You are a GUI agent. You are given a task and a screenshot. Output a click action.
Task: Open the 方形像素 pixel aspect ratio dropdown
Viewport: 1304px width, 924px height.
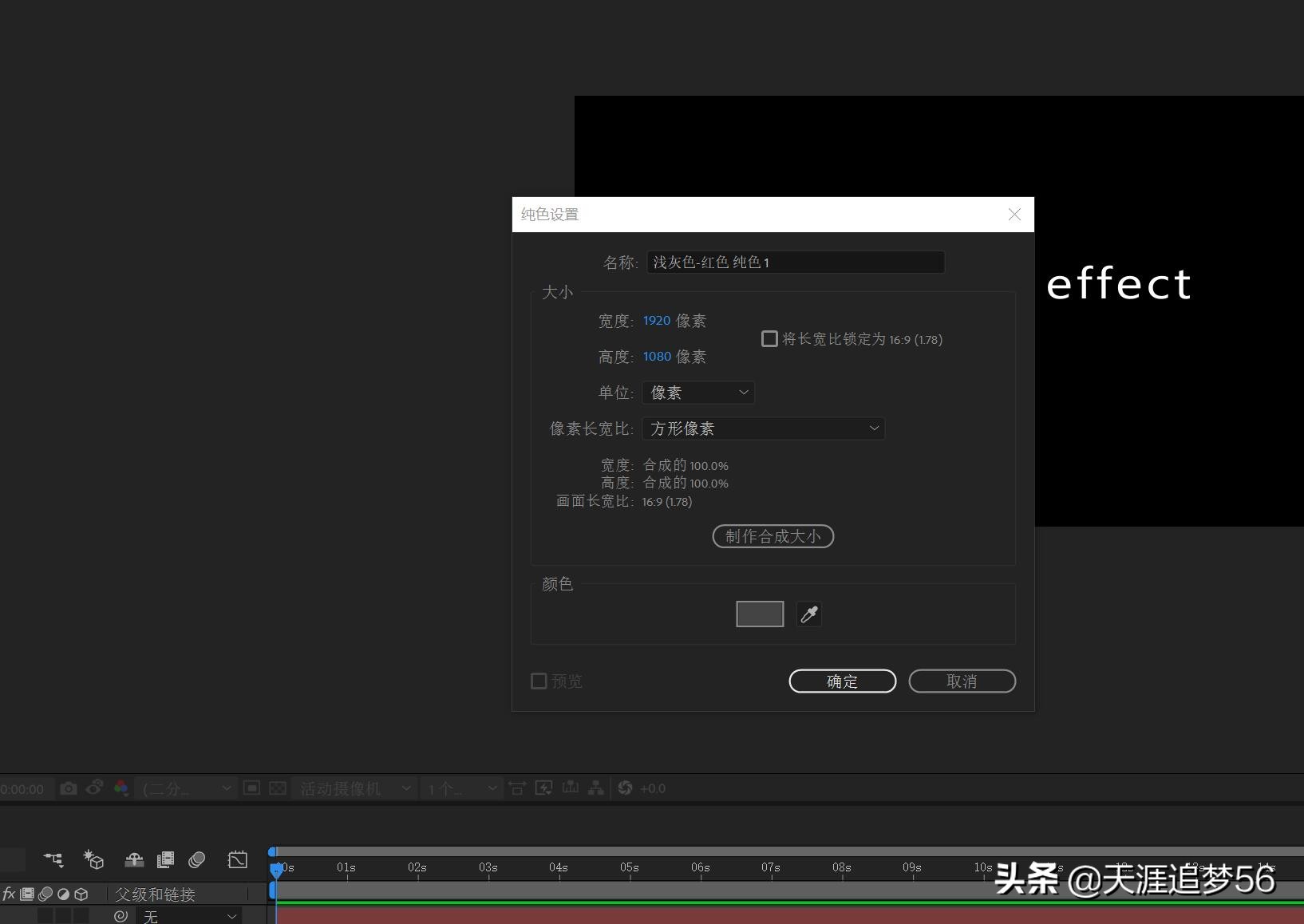763,428
